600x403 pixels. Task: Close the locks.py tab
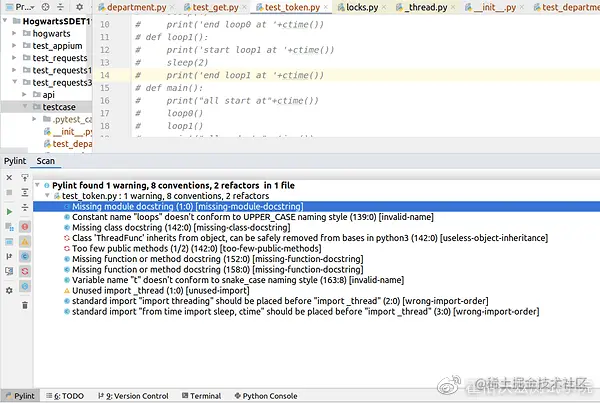coord(384,7)
